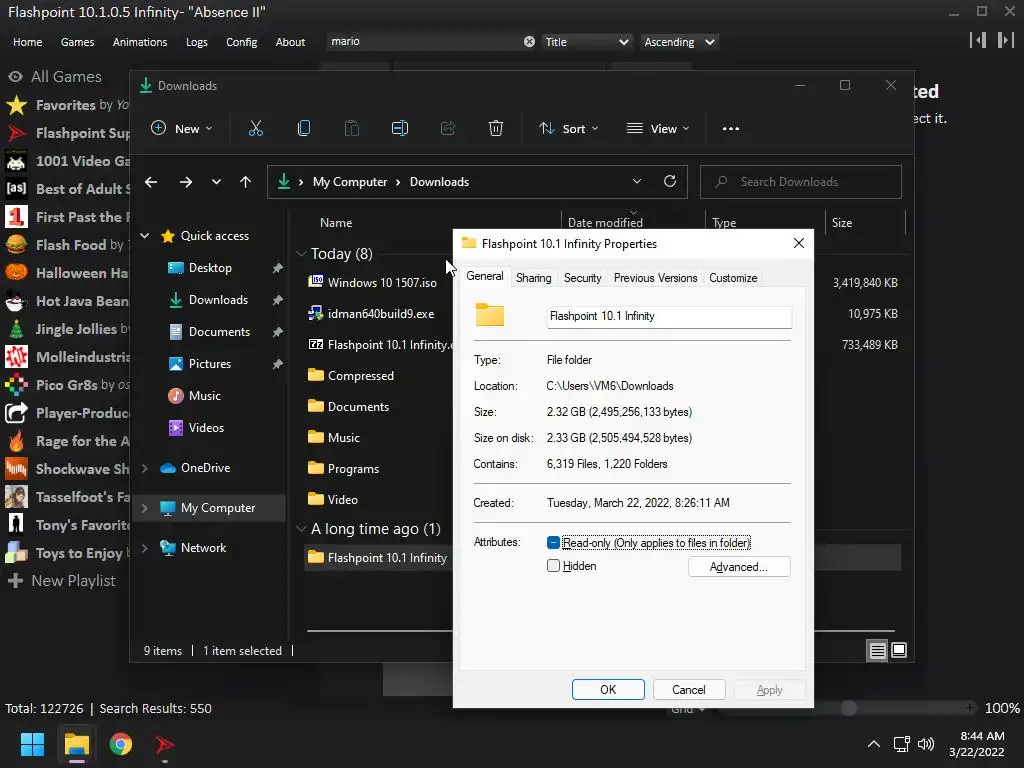
Task: Click the Search Downloads box
Action: pyautogui.click(x=801, y=182)
